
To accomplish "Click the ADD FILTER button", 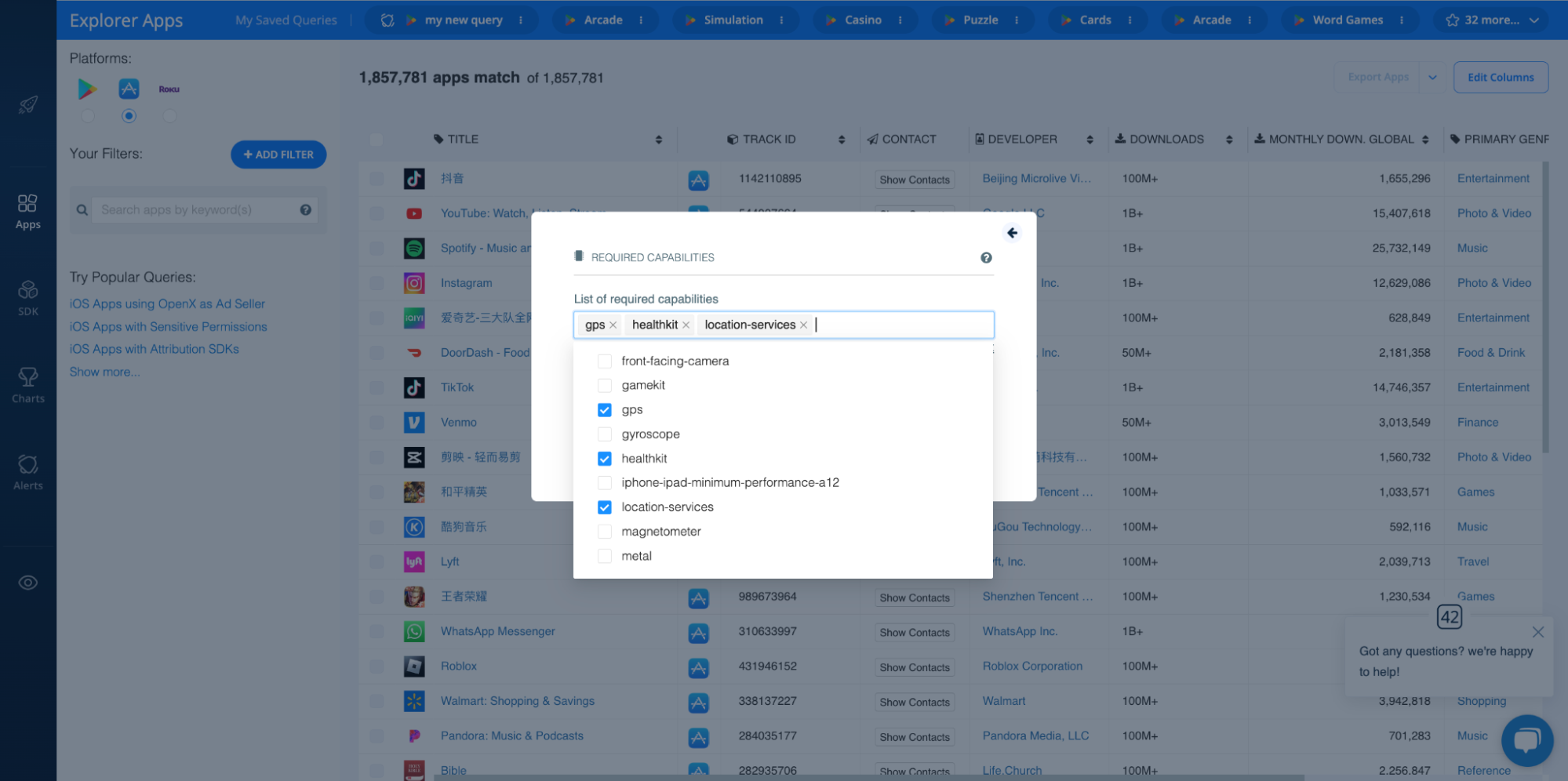I will coord(278,154).
